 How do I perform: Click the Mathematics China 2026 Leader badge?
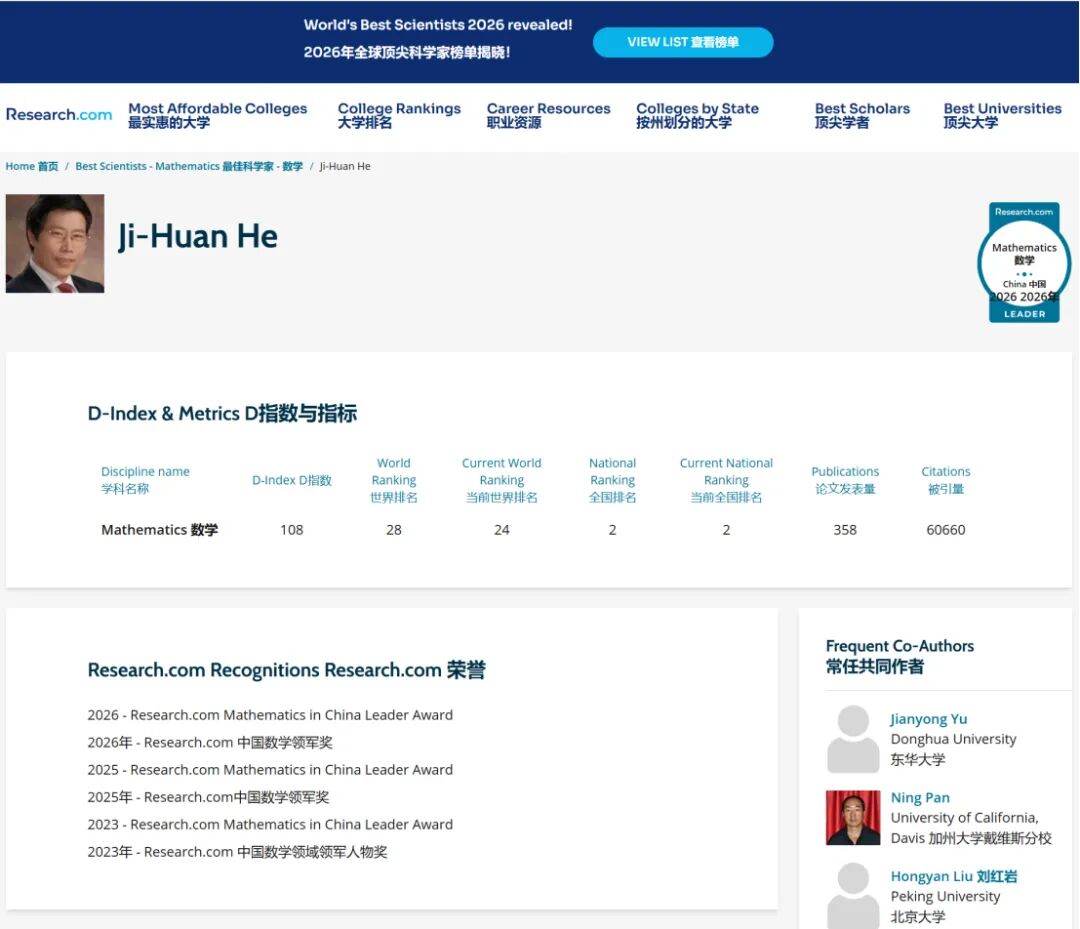pos(1024,262)
